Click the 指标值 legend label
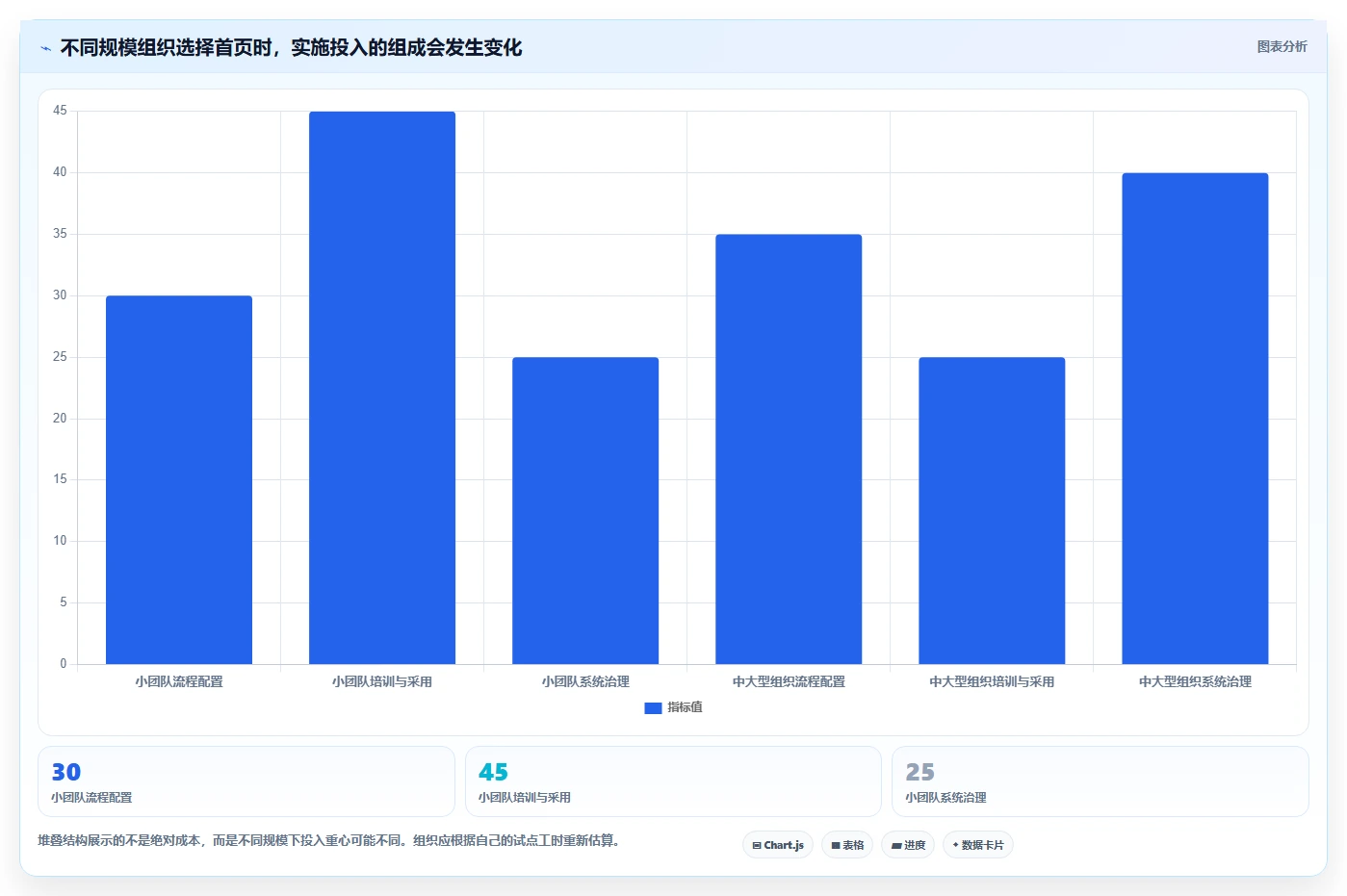Screen dimensions: 1347x896 coord(685,707)
